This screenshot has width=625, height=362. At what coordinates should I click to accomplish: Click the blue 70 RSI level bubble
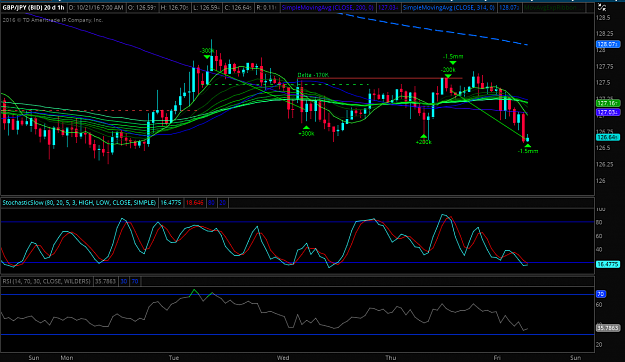click(601, 294)
